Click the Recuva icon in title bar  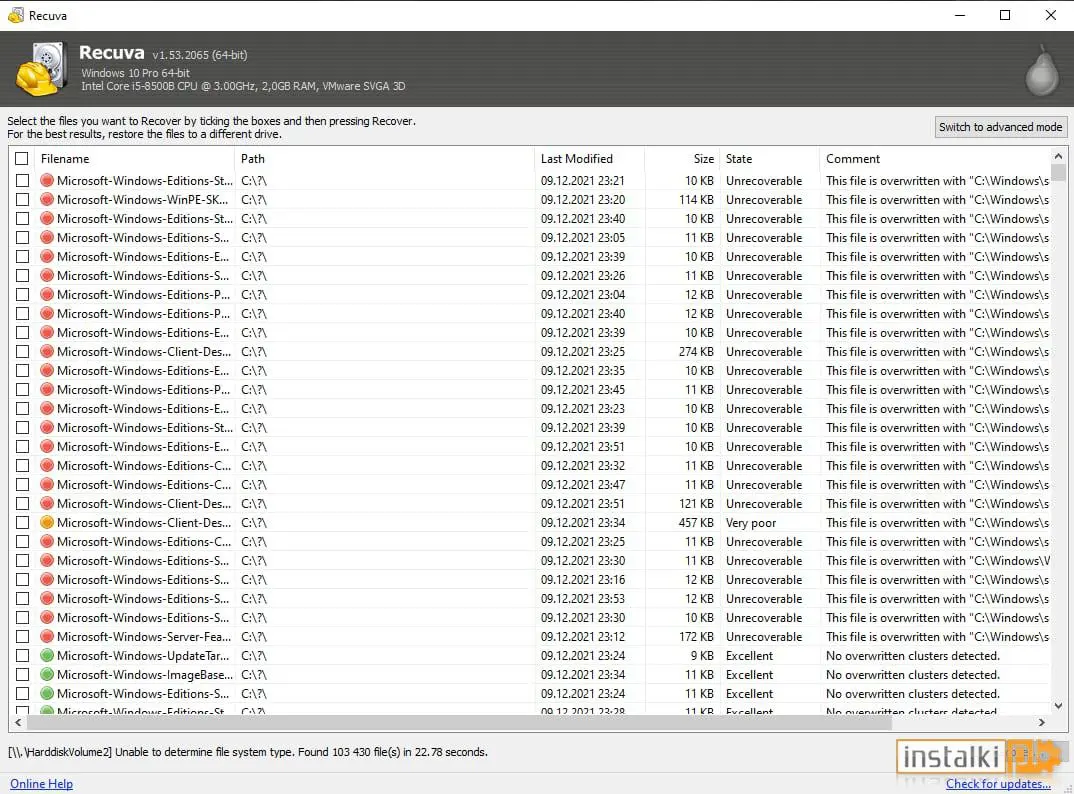click(16, 16)
